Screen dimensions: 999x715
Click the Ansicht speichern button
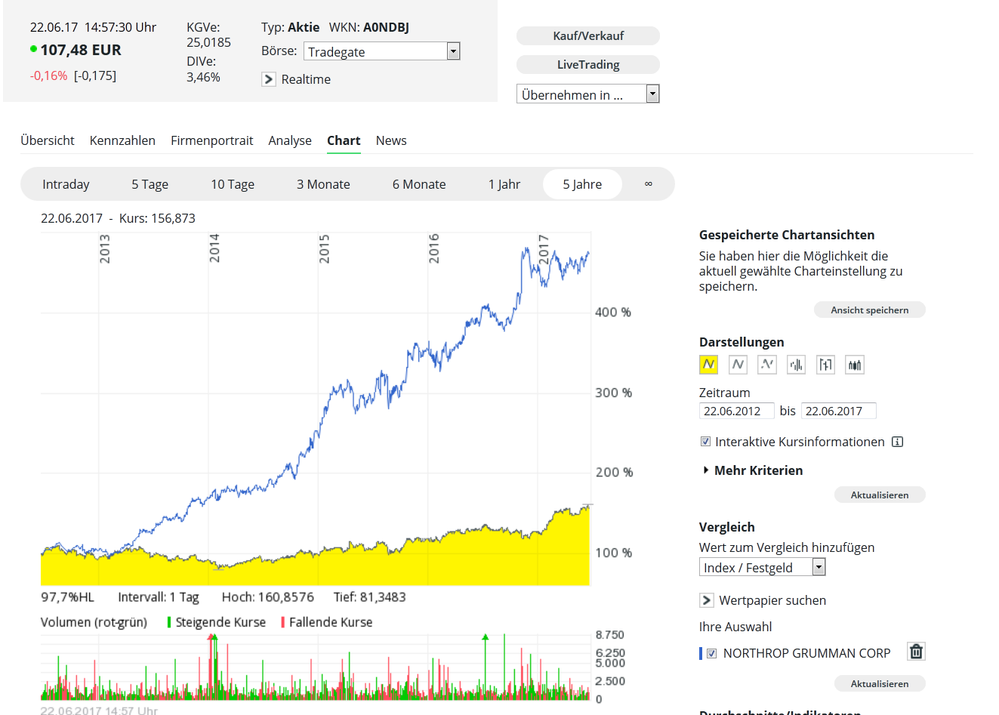869,309
